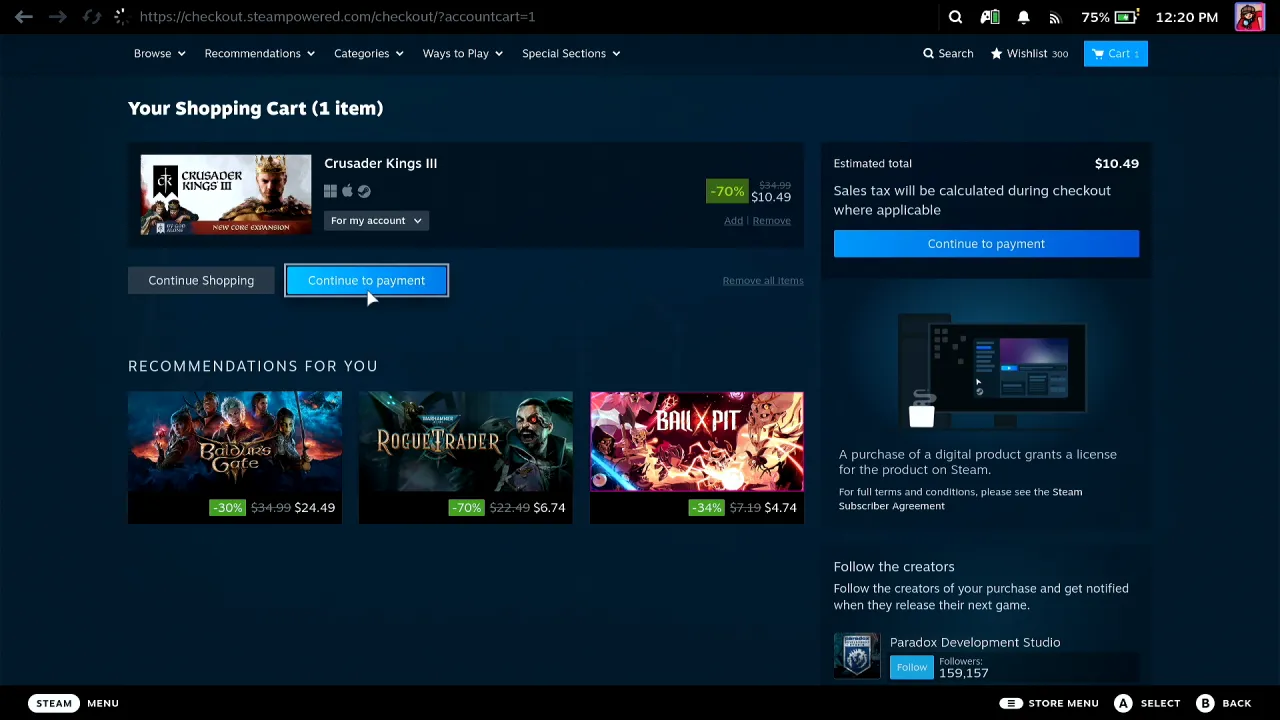This screenshot has width=1280, height=720.
Task: Click the Search button in the store nav
Action: point(948,54)
